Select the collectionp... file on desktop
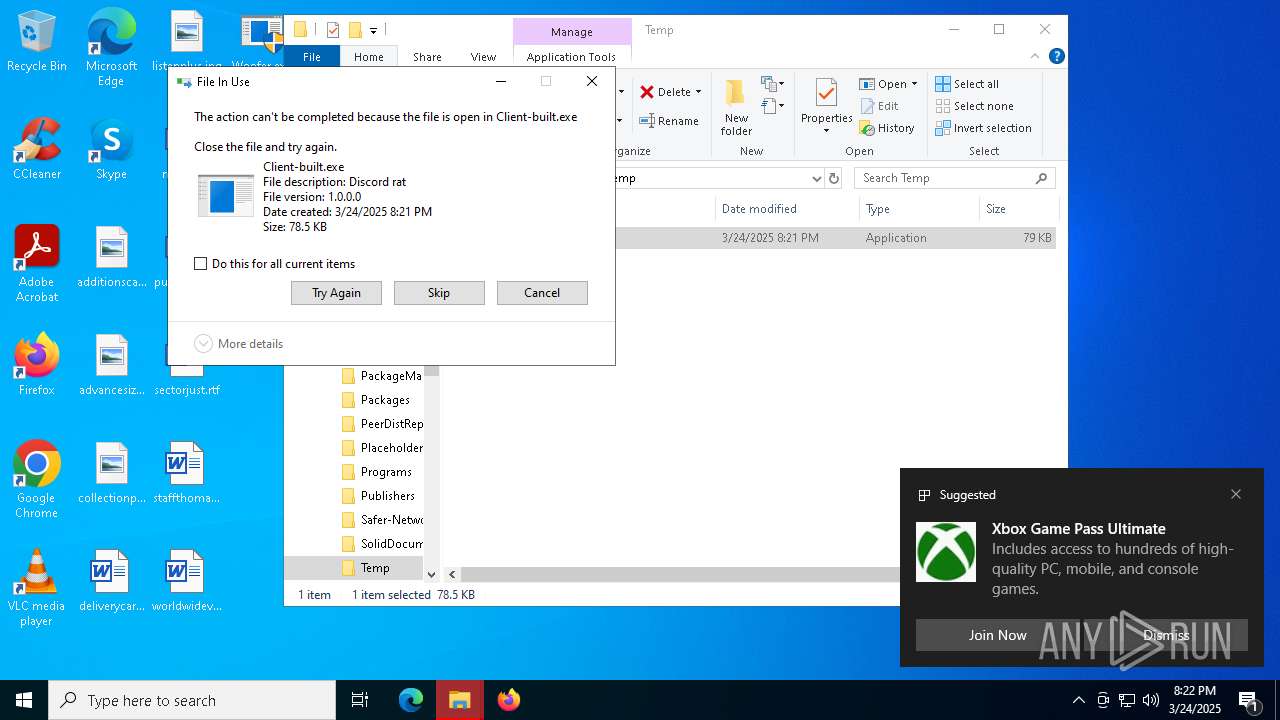This screenshot has width=1280, height=720. click(111, 474)
